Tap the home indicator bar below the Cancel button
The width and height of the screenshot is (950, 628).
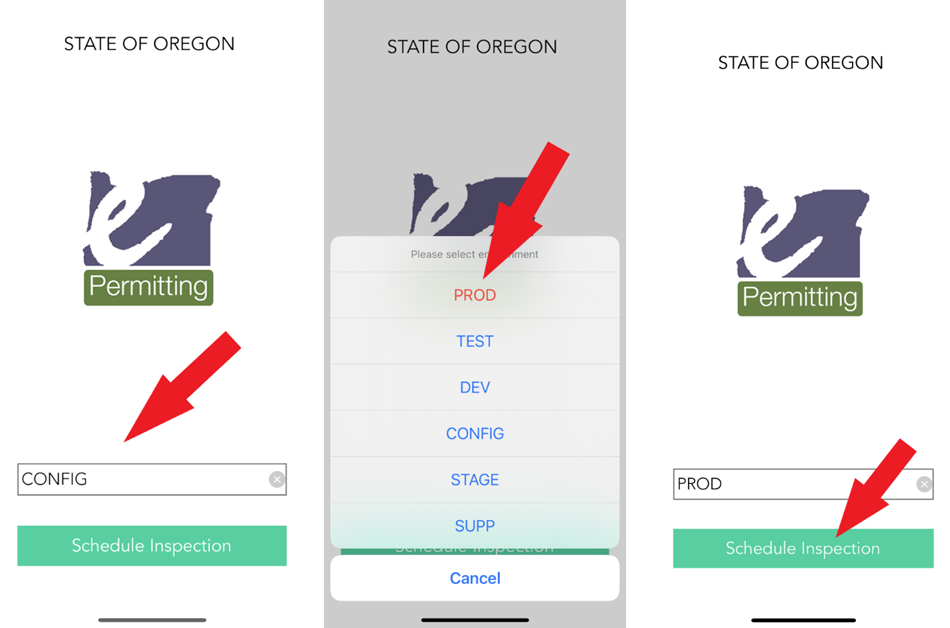click(475, 620)
